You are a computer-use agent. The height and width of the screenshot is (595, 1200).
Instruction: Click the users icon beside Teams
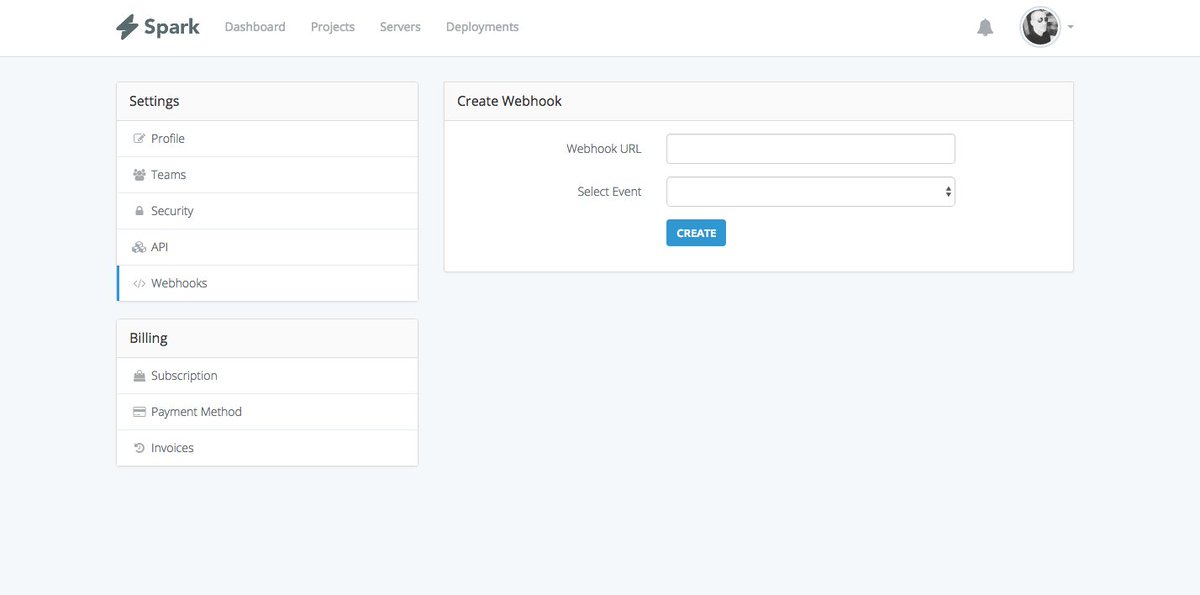(138, 174)
